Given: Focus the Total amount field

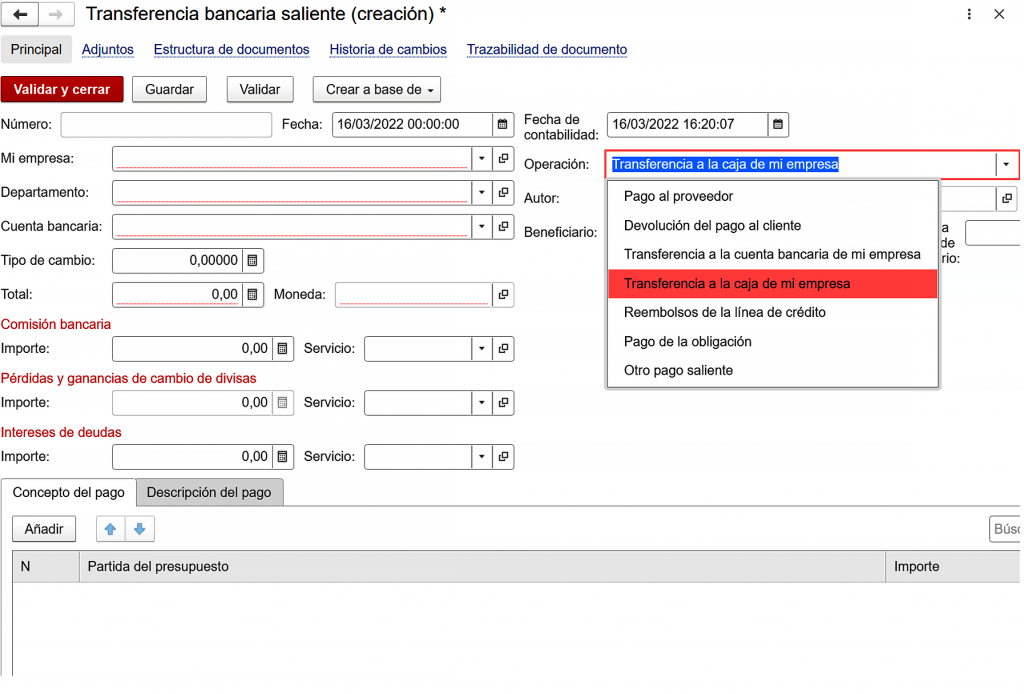Looking at the screenshot, I should click(x=177, y=294).
